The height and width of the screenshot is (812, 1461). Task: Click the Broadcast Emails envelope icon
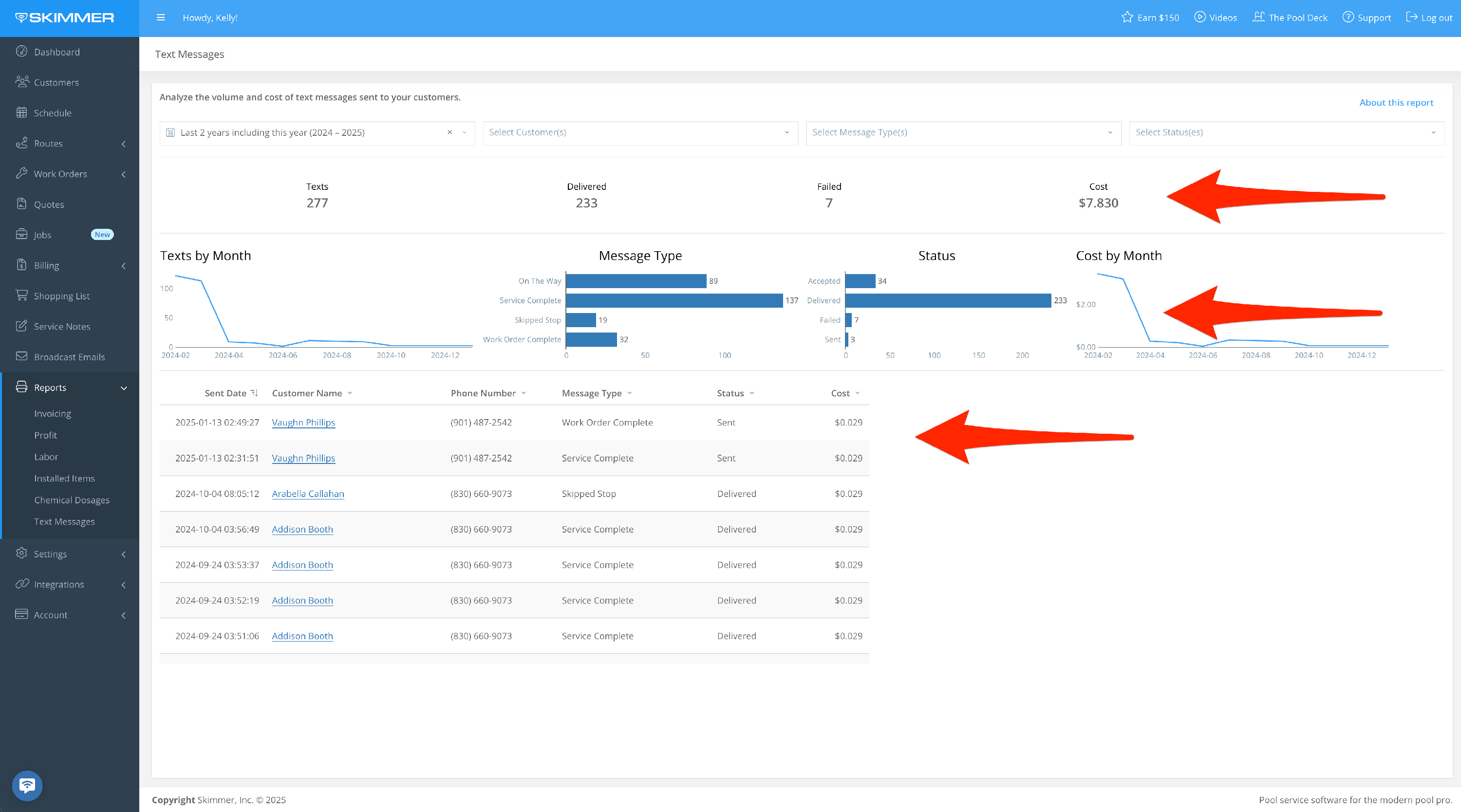tap(21, 357)
